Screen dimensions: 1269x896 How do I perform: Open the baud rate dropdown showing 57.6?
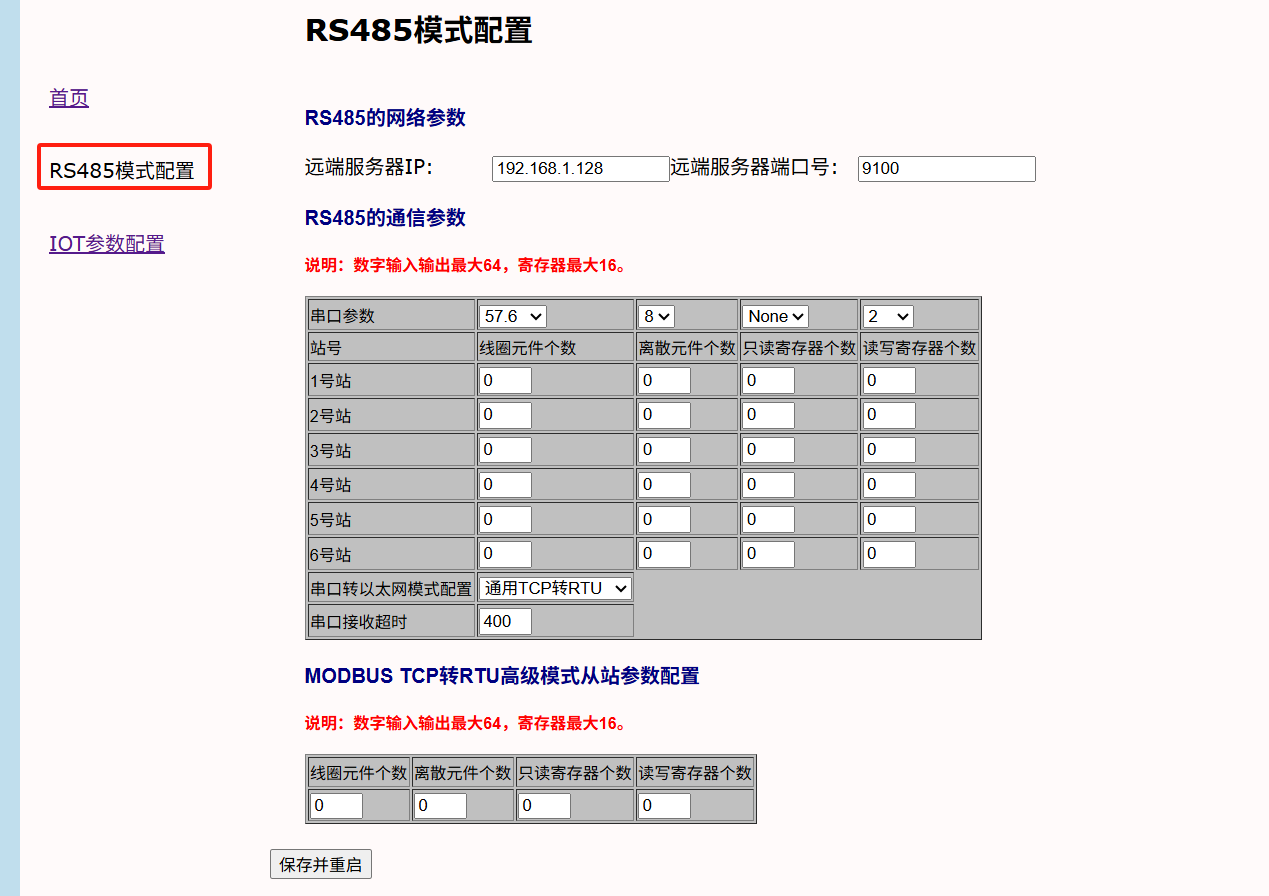[x=513, y=316]
